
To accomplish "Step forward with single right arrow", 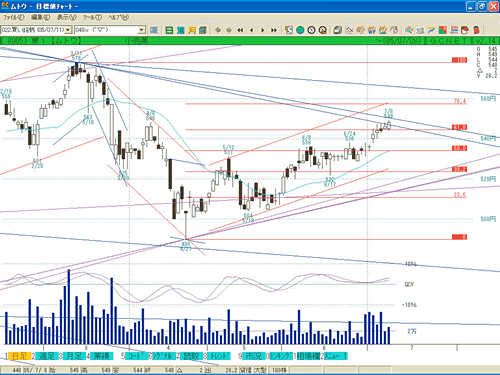I will click(262, 30).
